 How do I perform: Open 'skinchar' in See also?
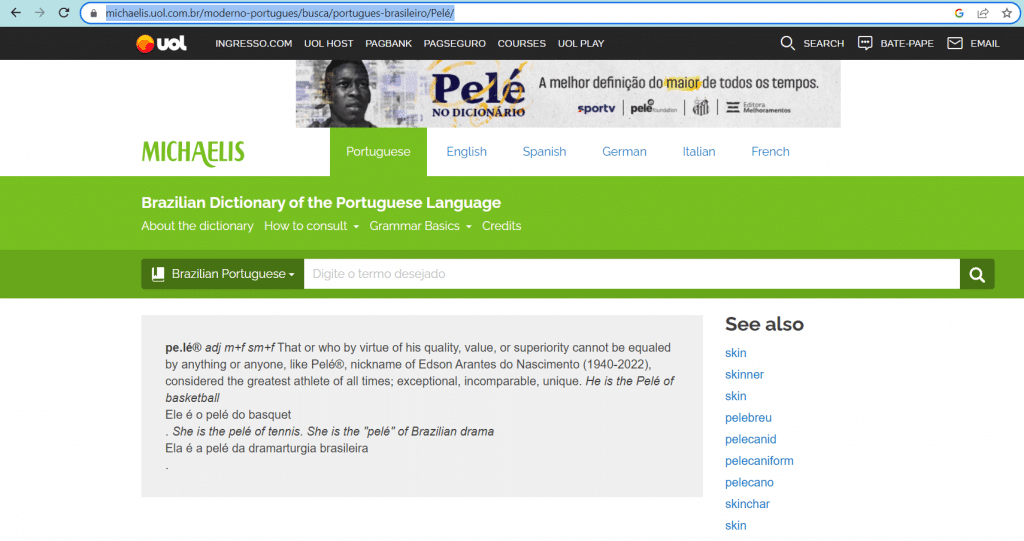coord(747,504)
